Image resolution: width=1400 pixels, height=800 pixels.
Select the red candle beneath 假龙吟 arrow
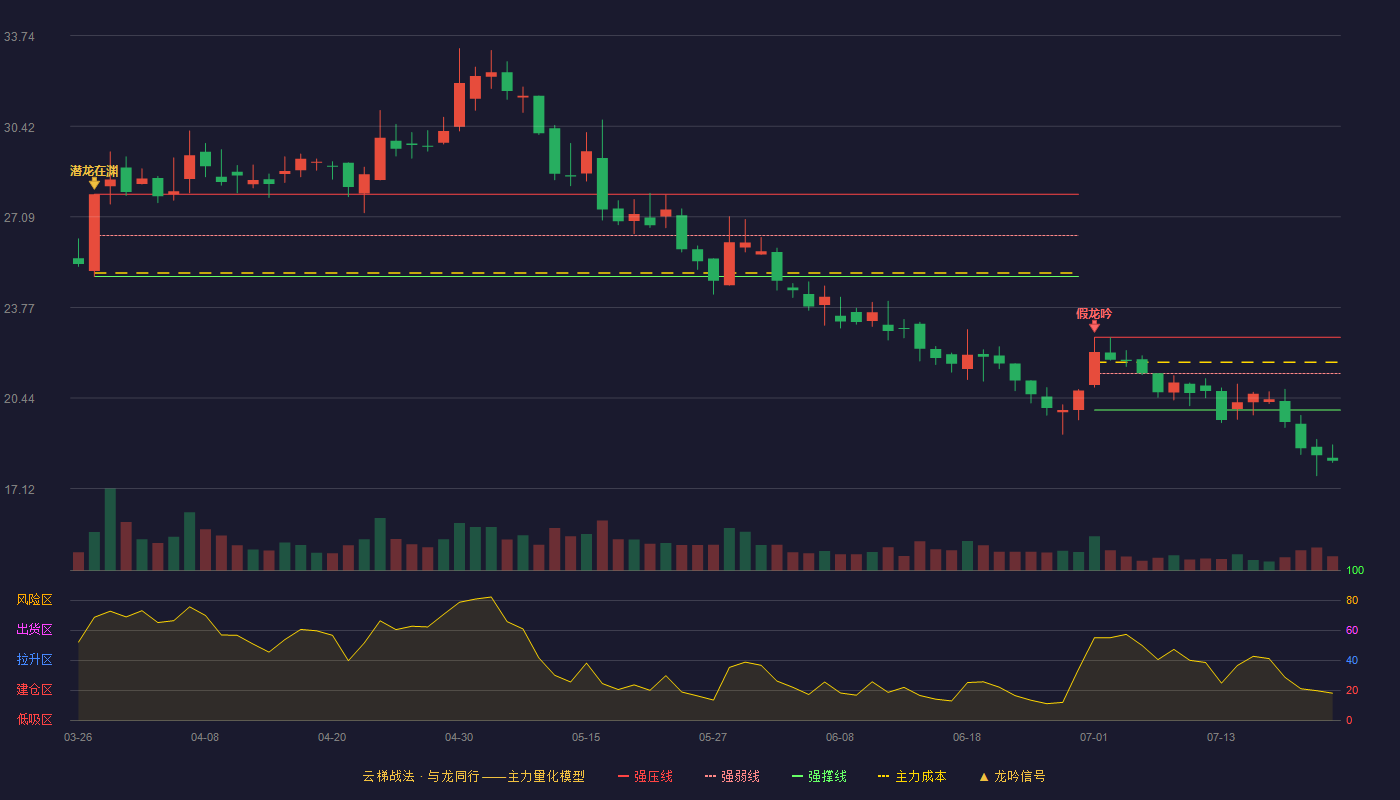click(1094, 368)
